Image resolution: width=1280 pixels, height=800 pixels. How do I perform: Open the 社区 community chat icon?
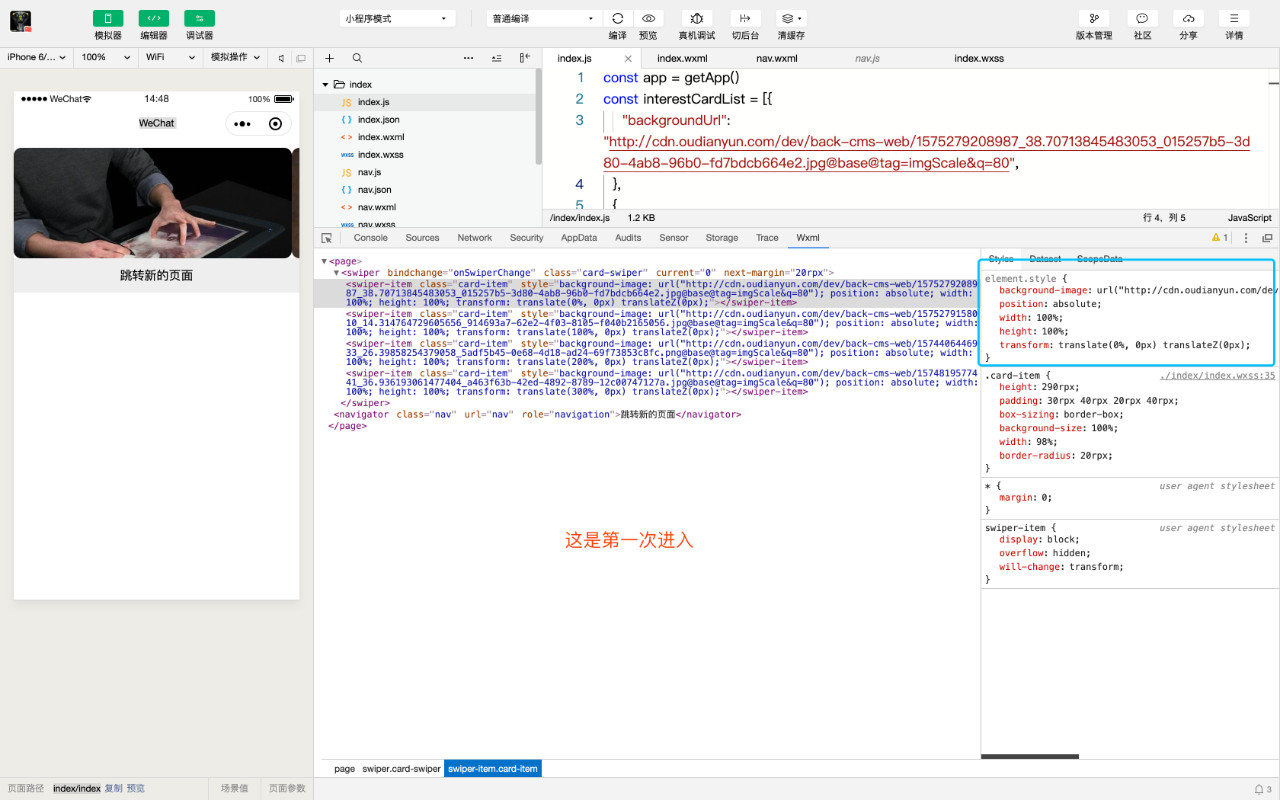[1142, 18]
